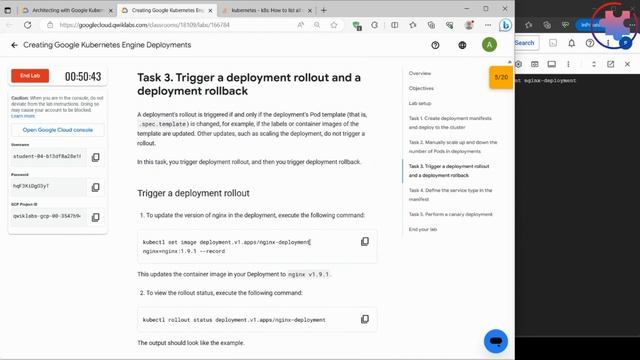Open the Edge profile avatar
The width and height of the screenshot is (640, 360).
(x=469, y=25)
